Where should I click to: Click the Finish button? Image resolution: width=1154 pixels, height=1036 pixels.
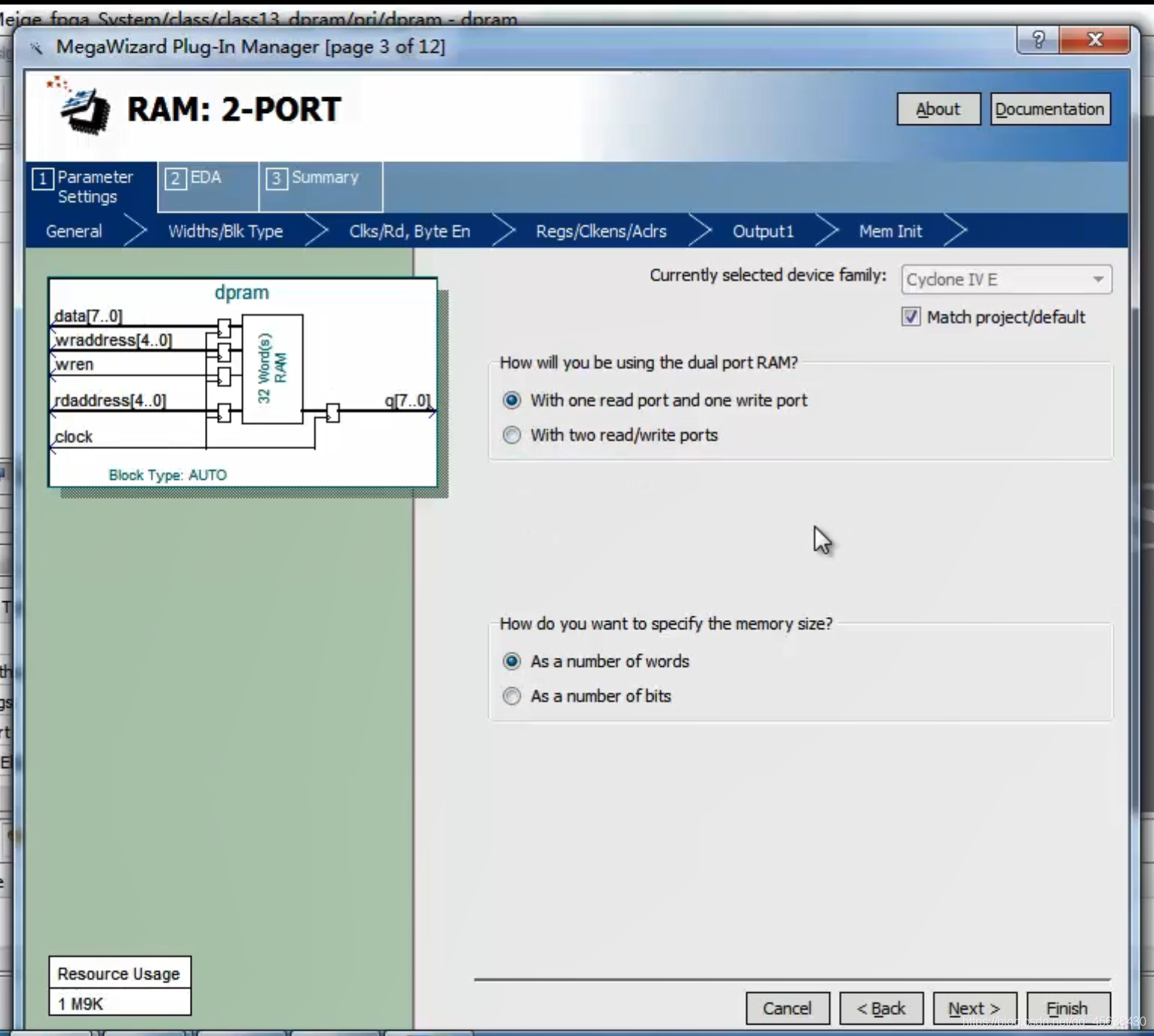1067,1008
